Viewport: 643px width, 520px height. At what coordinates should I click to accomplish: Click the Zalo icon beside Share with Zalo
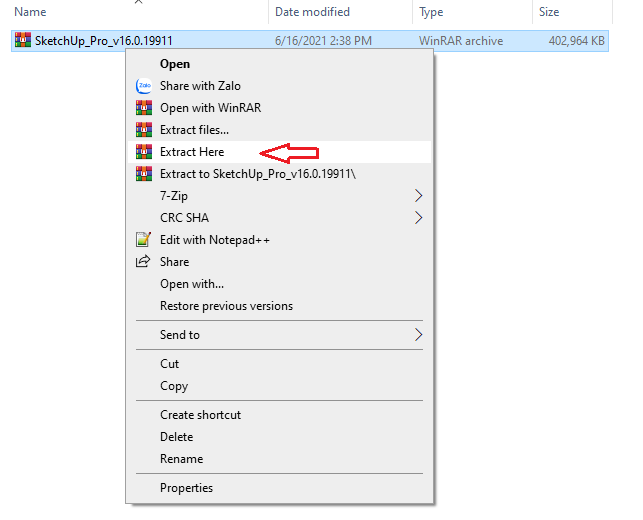tap(142, 86)
